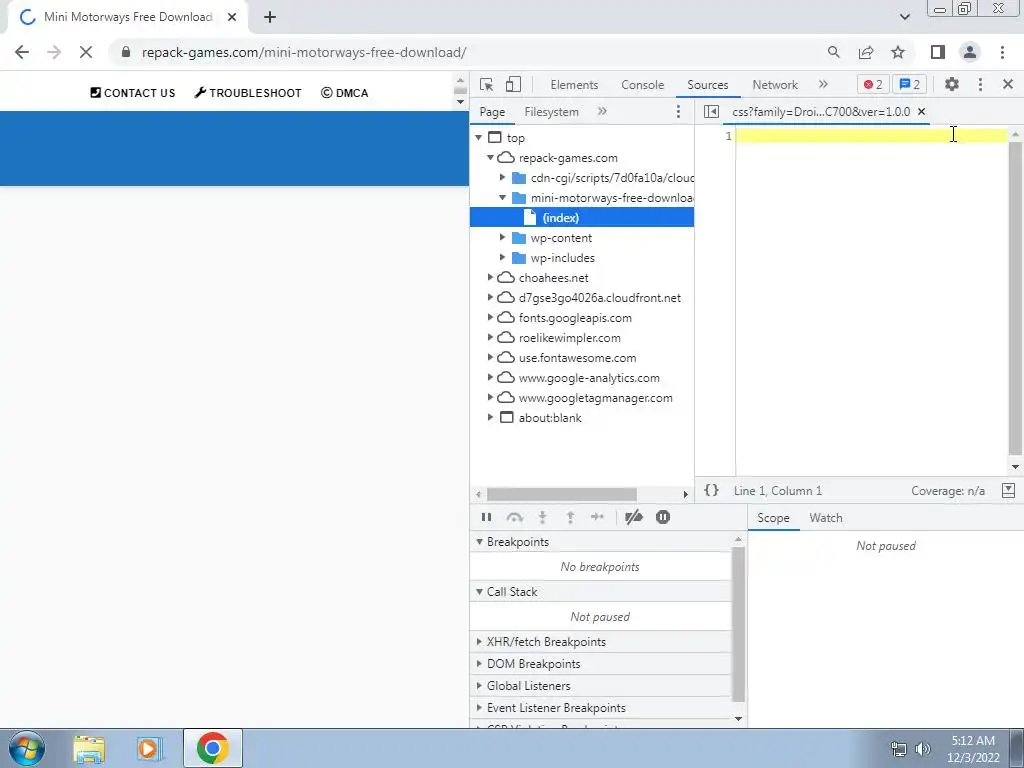
Task: Click the step out debugger icon
Action: 570,517
